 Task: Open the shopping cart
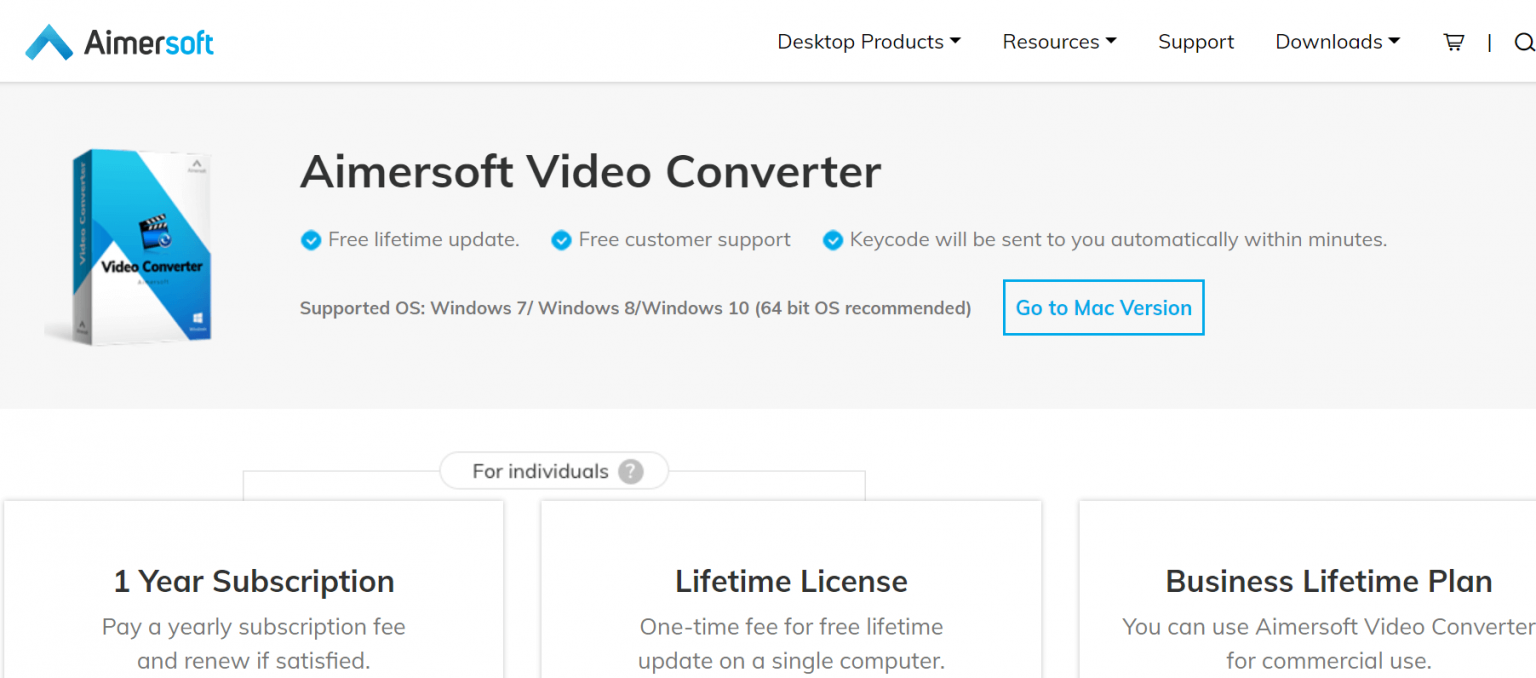(1453, 42)
